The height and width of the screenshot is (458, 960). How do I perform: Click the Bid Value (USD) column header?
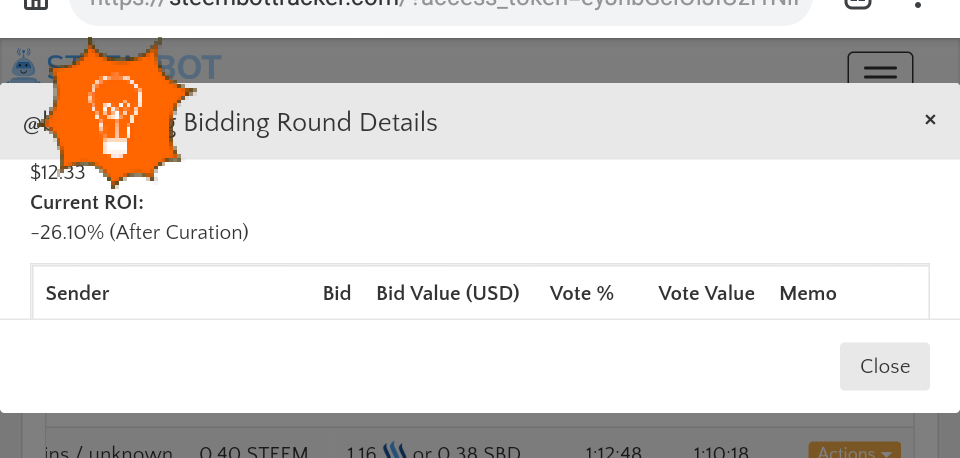448,293
